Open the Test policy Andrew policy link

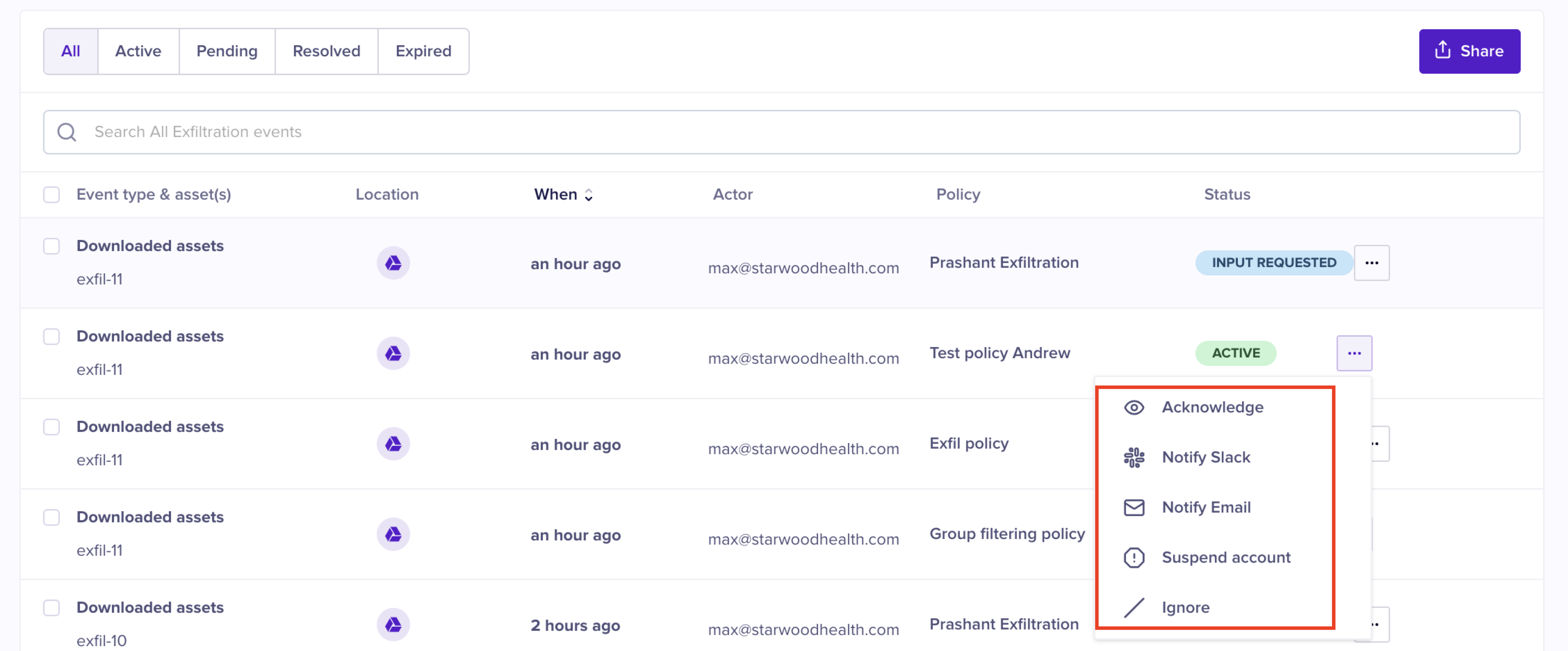pos(999,353)
